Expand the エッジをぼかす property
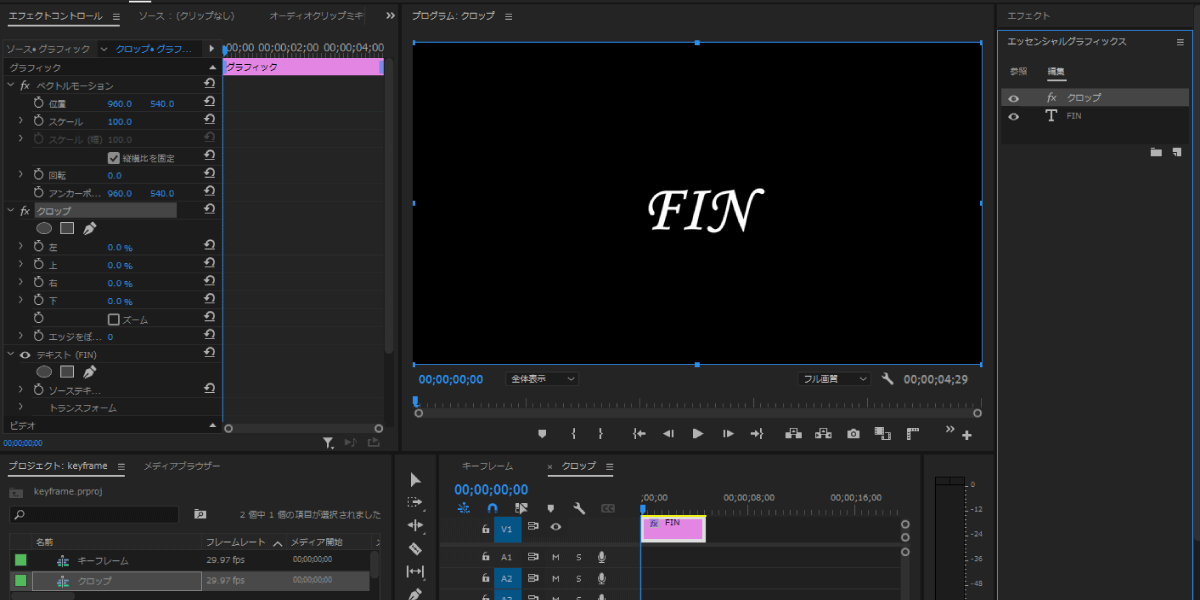Image resolution: width=1200 pixels, height=600 pixels. coord(21,337)
